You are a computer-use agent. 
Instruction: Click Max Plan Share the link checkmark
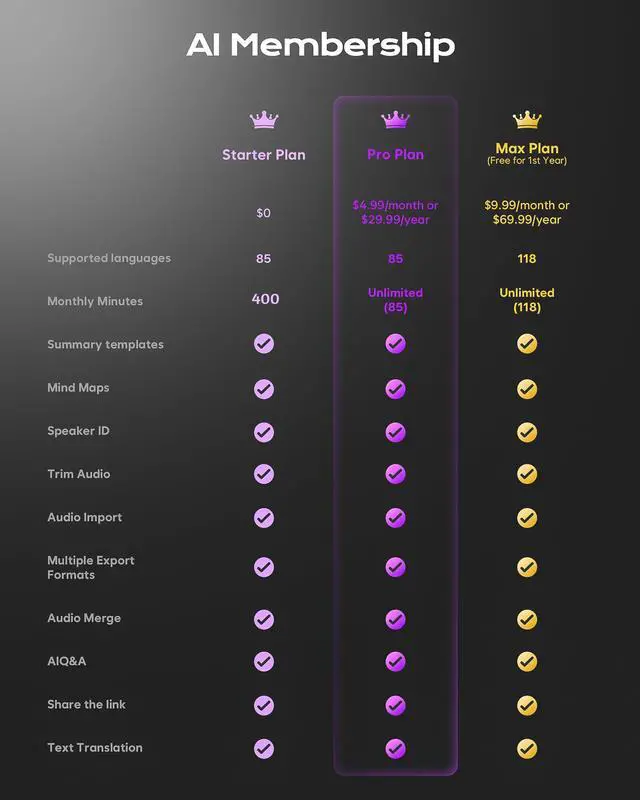[x=527, y=705]
